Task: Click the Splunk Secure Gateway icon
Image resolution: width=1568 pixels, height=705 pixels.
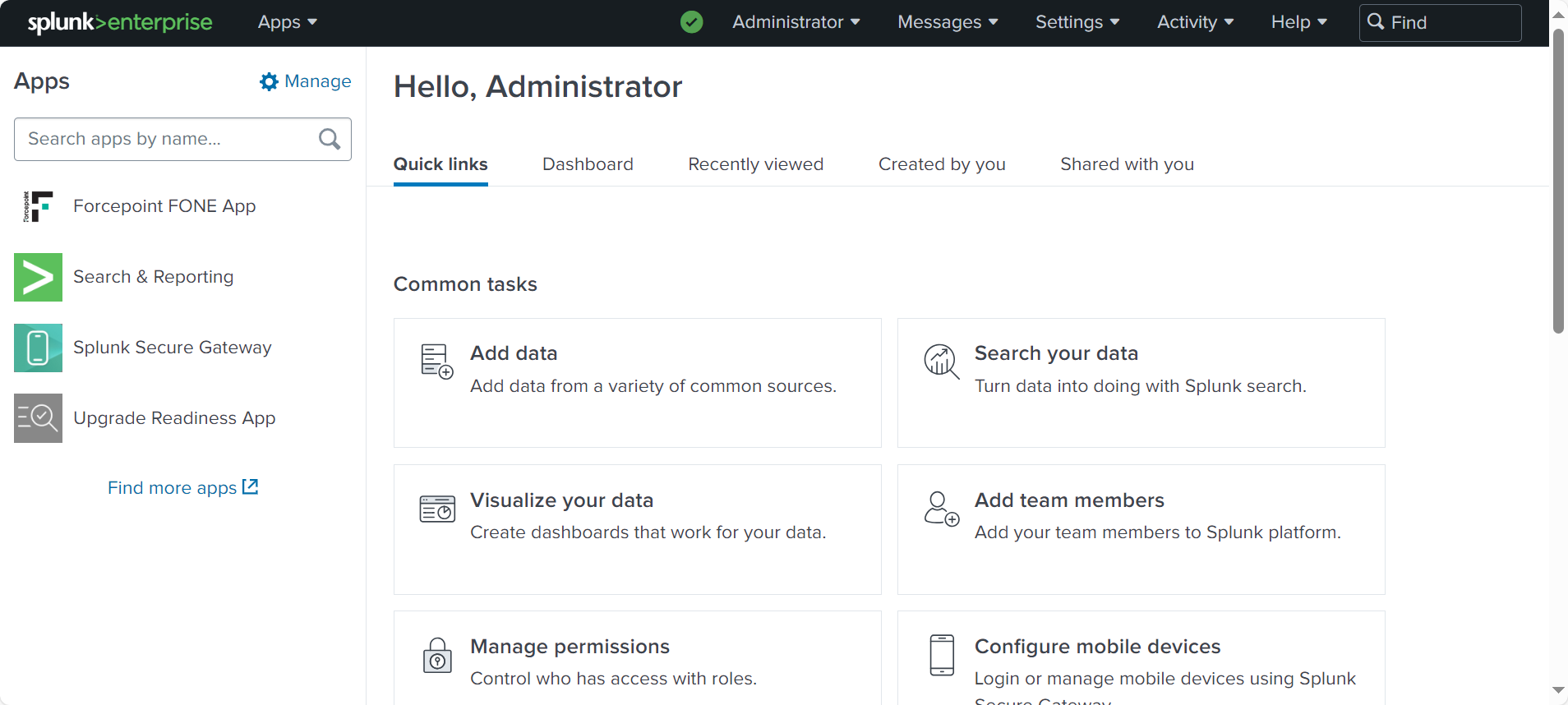Action: pos(38,348)
